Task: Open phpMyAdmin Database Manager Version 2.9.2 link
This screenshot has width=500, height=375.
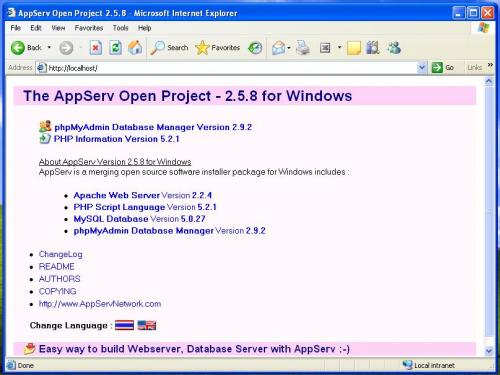Action: coord(153,127)
